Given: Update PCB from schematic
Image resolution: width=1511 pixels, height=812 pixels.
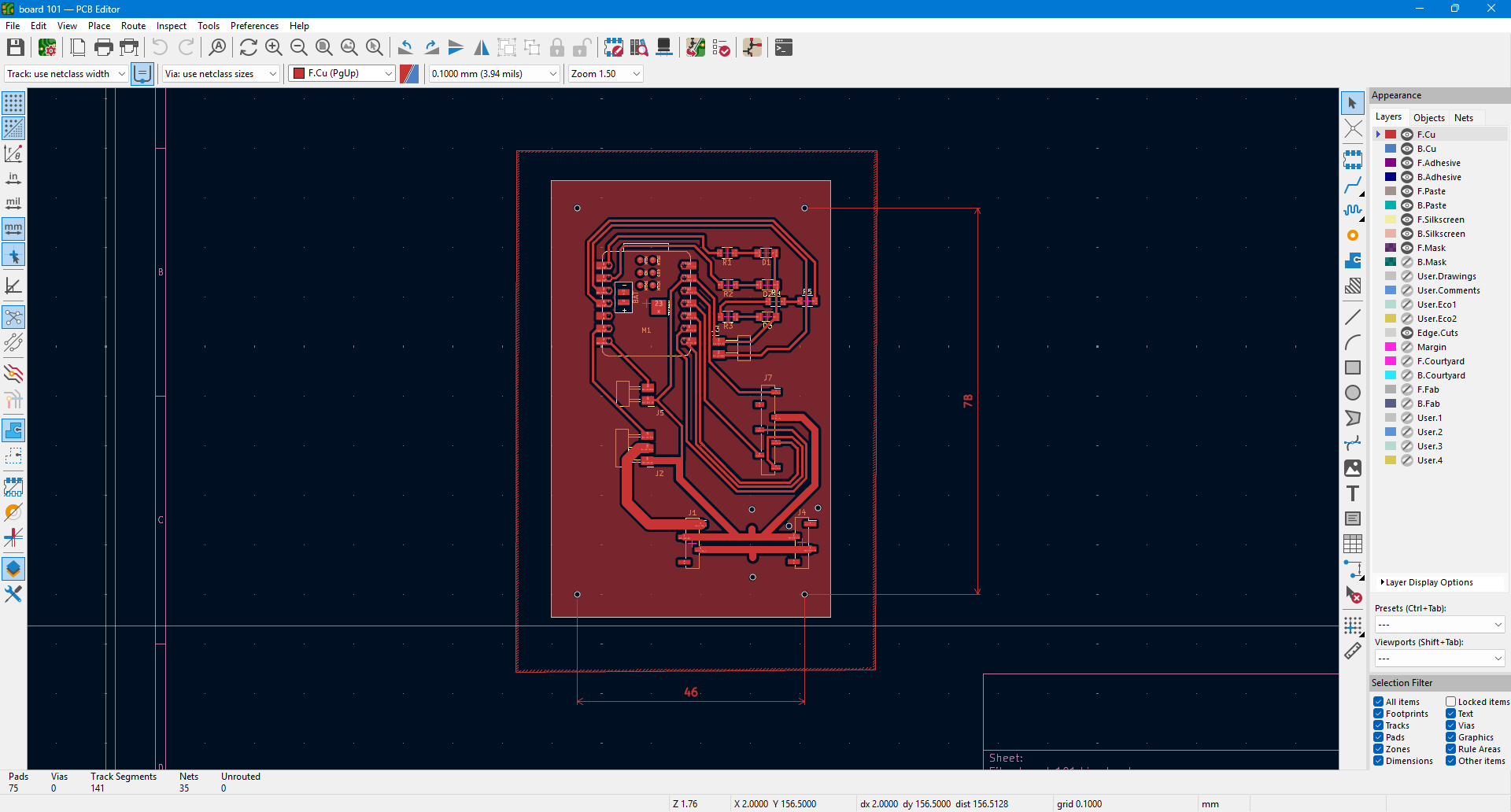Looking at the screenshot, I should click(x=696, y=48).
